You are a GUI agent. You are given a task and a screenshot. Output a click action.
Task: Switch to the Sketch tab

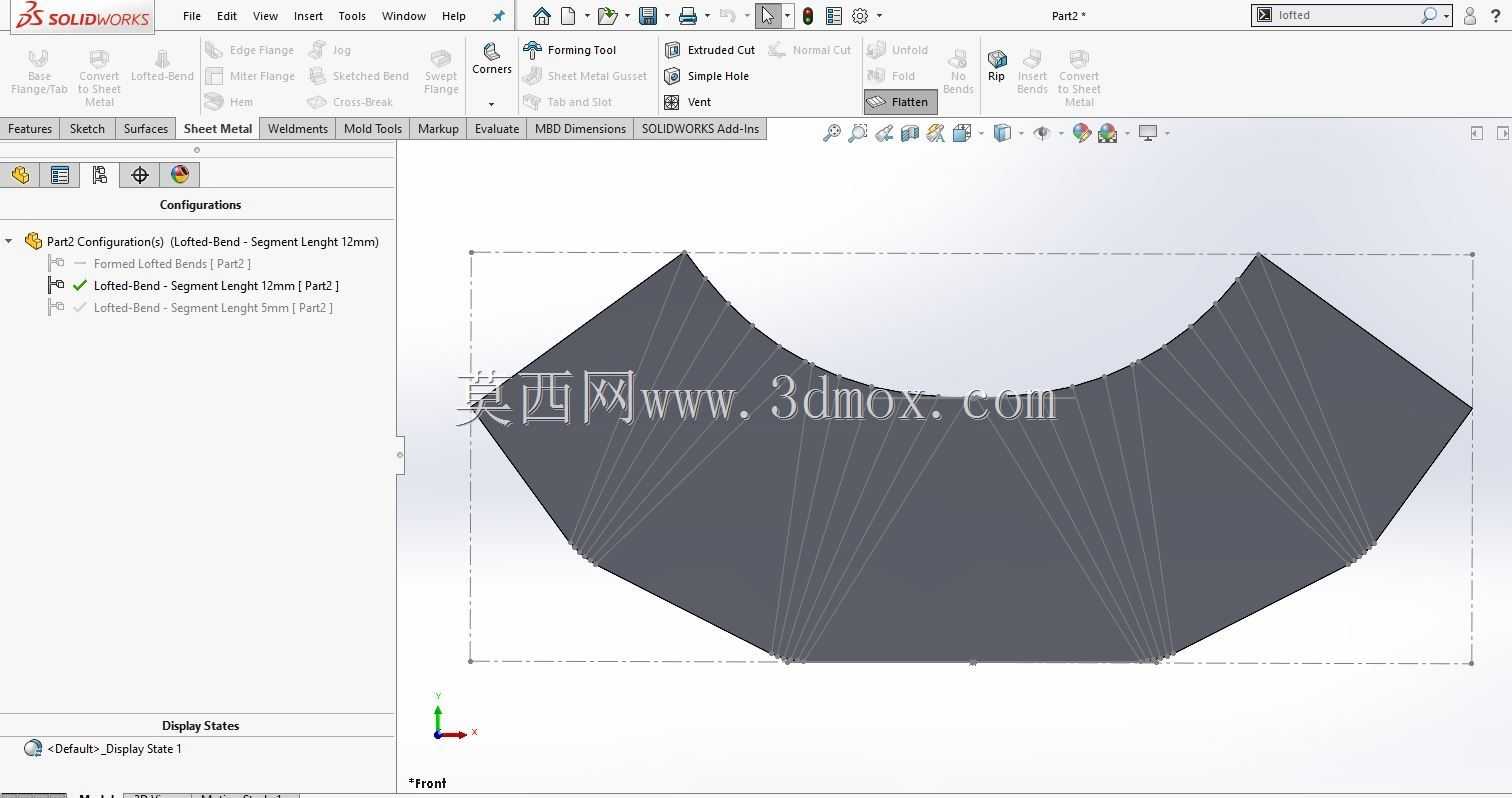[x=87, y=129]
